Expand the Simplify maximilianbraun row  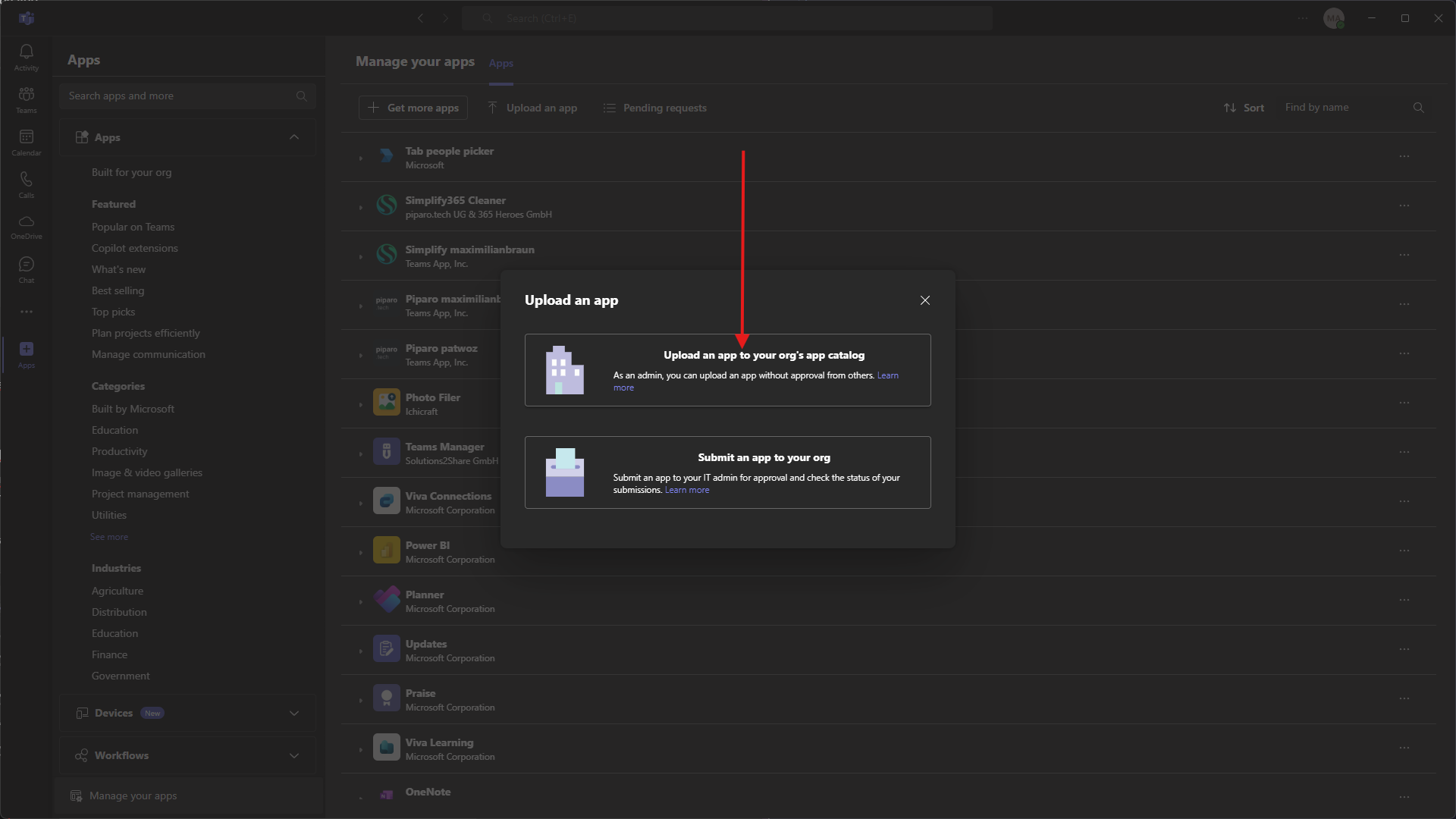point(361,257)
